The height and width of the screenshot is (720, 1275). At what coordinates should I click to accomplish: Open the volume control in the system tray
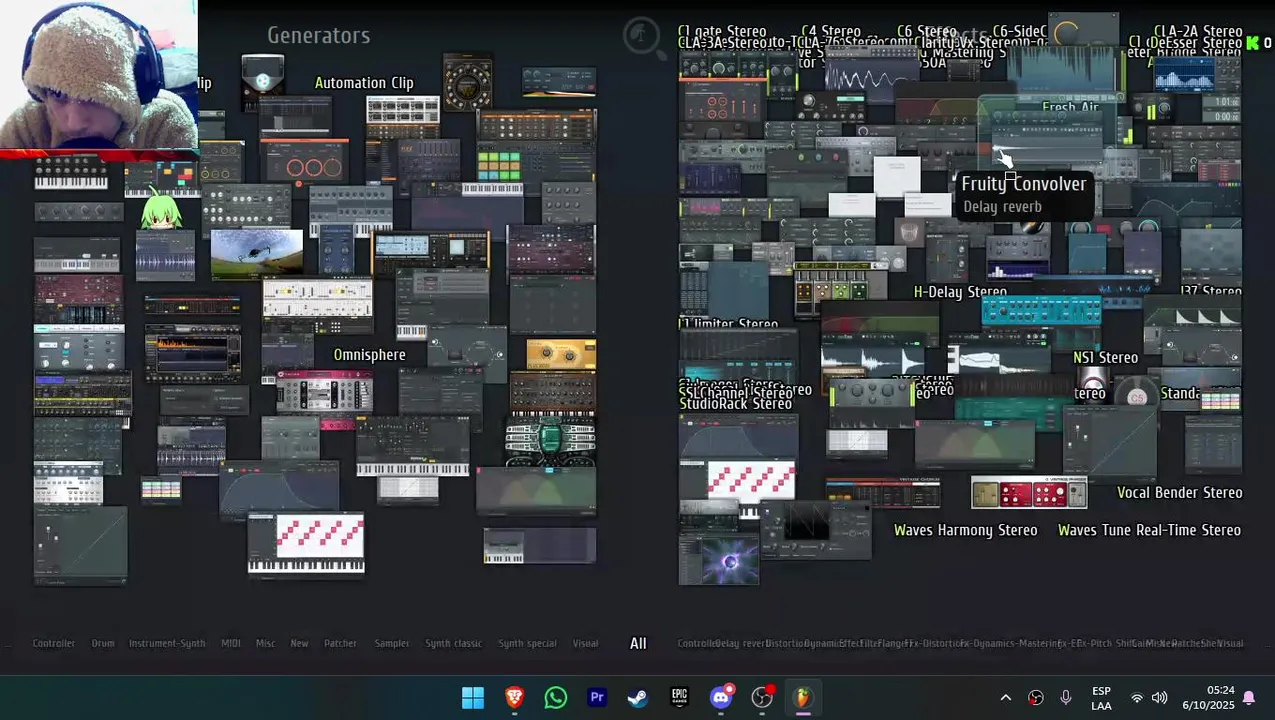click(x=1160, y=698)
